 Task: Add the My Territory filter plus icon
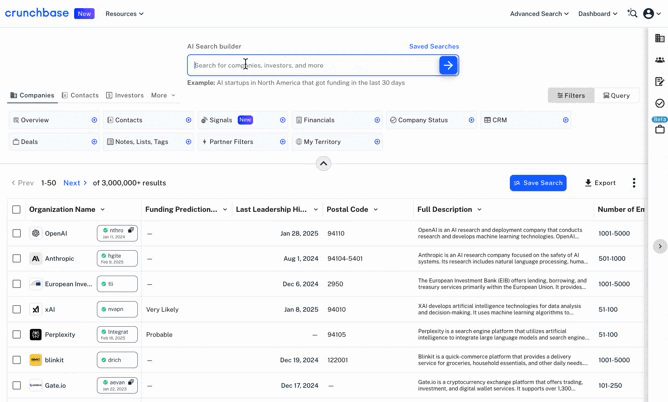(x=377, y=142)
